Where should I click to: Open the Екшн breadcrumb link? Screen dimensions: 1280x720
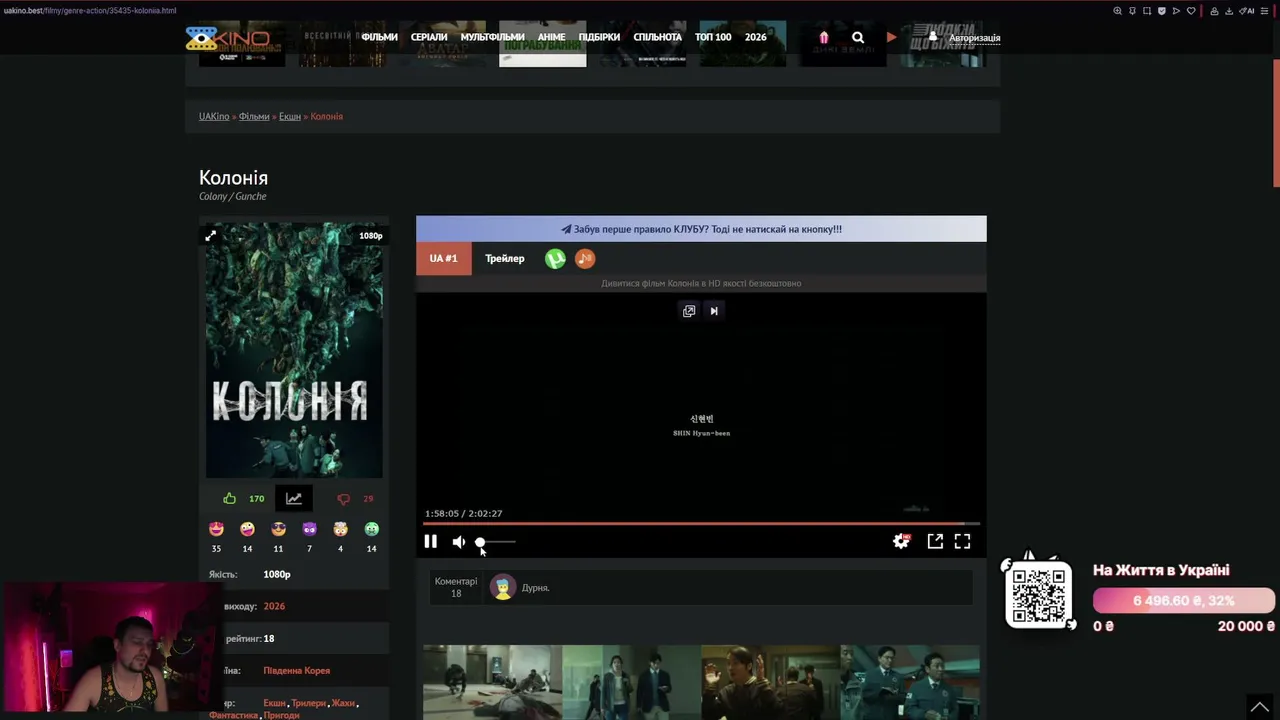tap(289, 116)
